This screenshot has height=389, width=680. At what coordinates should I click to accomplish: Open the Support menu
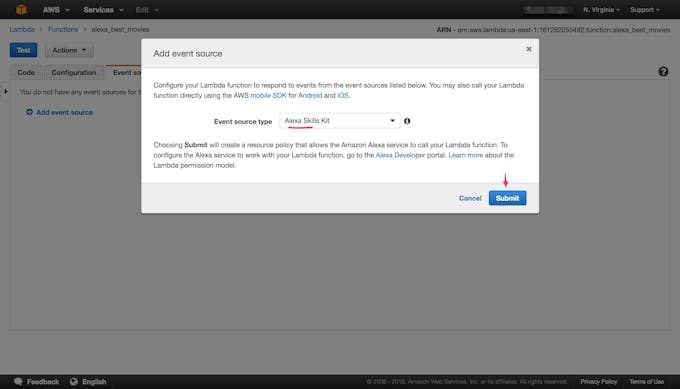tap(644, 10)
